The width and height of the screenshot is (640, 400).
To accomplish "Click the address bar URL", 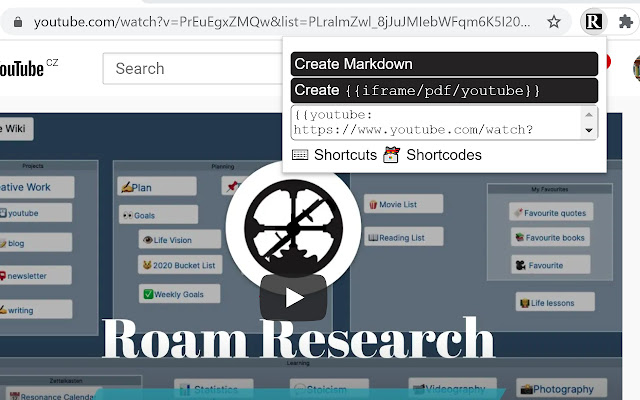I will click(282, 22).
